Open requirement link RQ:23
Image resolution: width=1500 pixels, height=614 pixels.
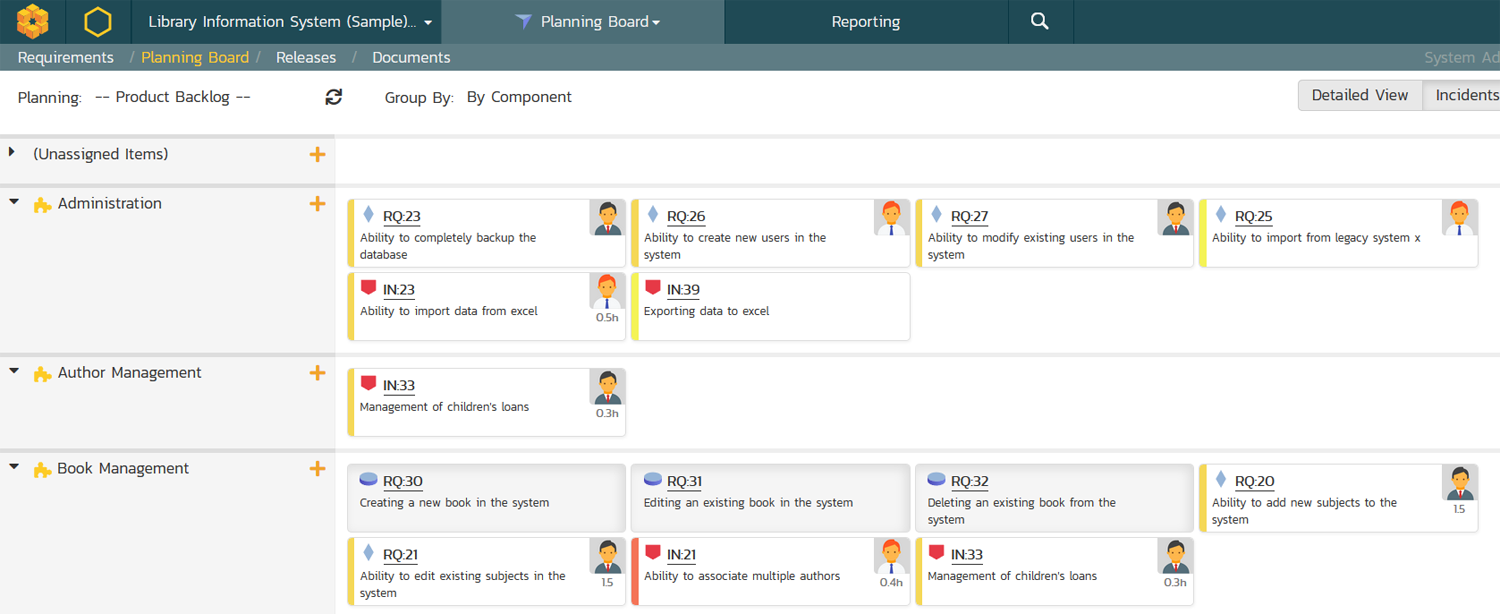(x=401, y=216)
